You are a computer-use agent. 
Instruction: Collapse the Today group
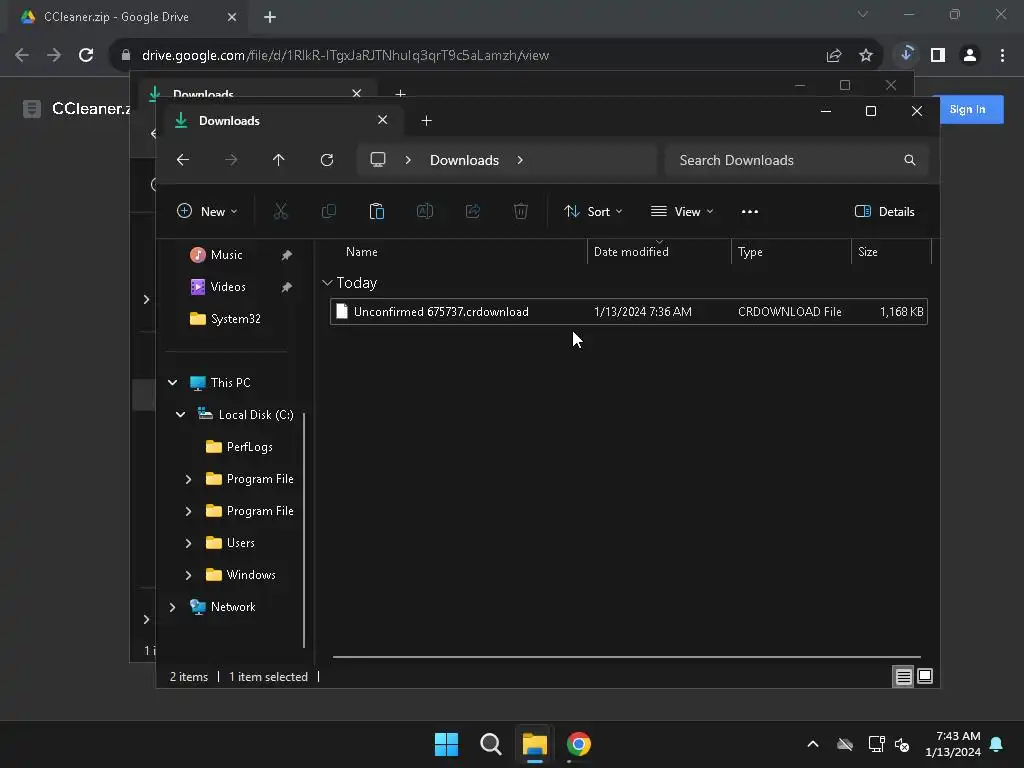(x=327, y=283)
